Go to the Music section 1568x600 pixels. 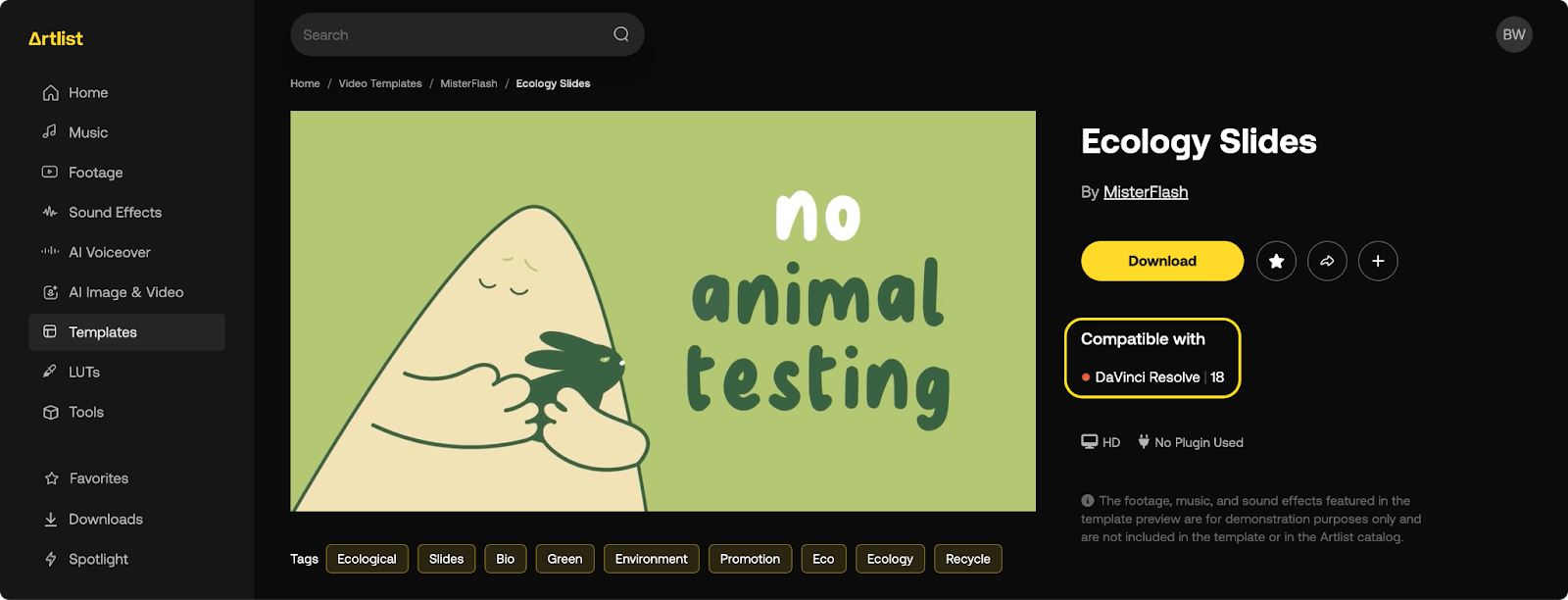tap(87, 132)
